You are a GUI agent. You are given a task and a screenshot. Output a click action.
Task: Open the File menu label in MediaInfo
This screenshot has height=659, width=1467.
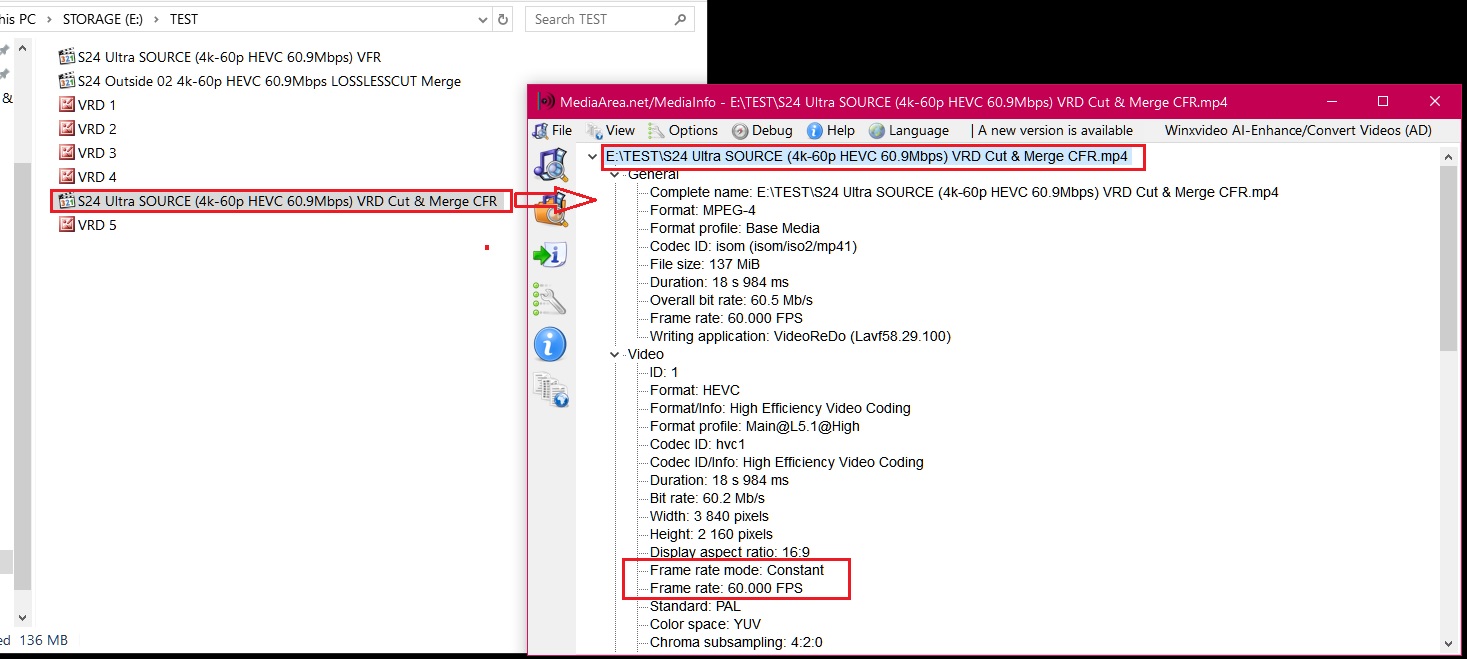[x=562, y=130]
